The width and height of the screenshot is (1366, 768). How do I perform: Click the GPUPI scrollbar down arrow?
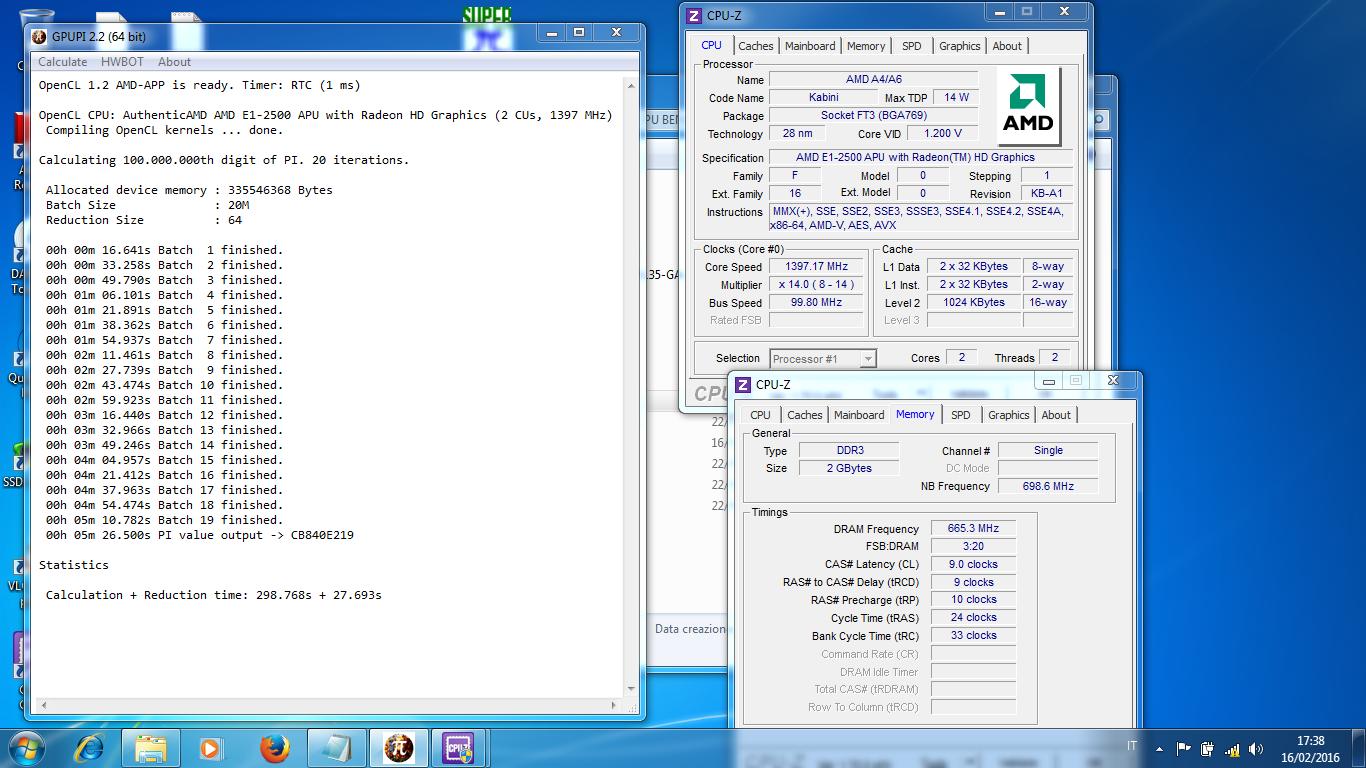pos(631,689)
